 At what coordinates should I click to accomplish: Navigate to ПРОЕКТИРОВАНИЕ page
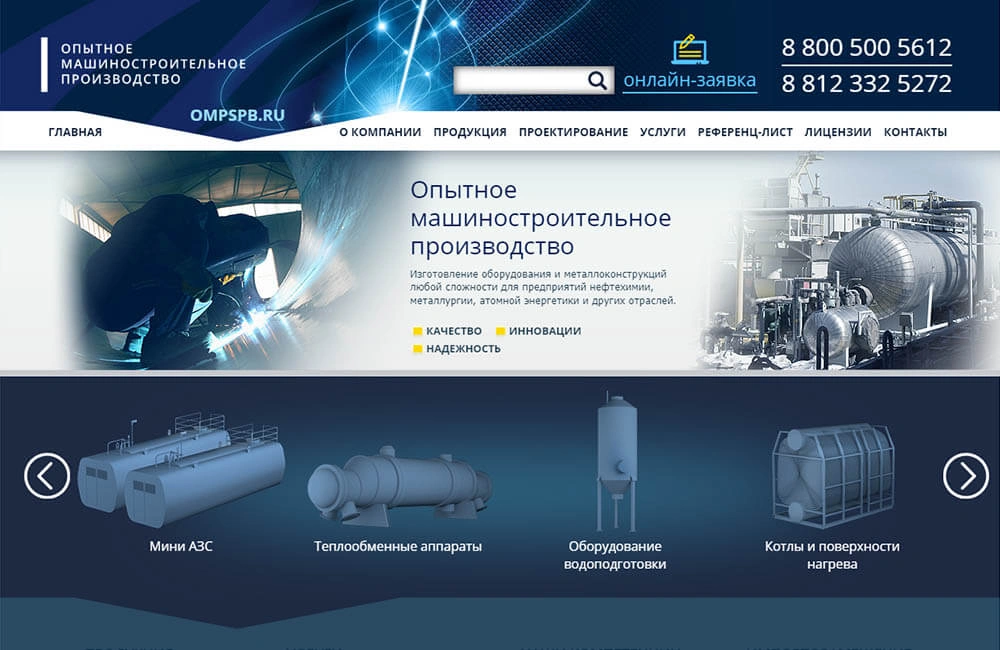tap(573, 132)
